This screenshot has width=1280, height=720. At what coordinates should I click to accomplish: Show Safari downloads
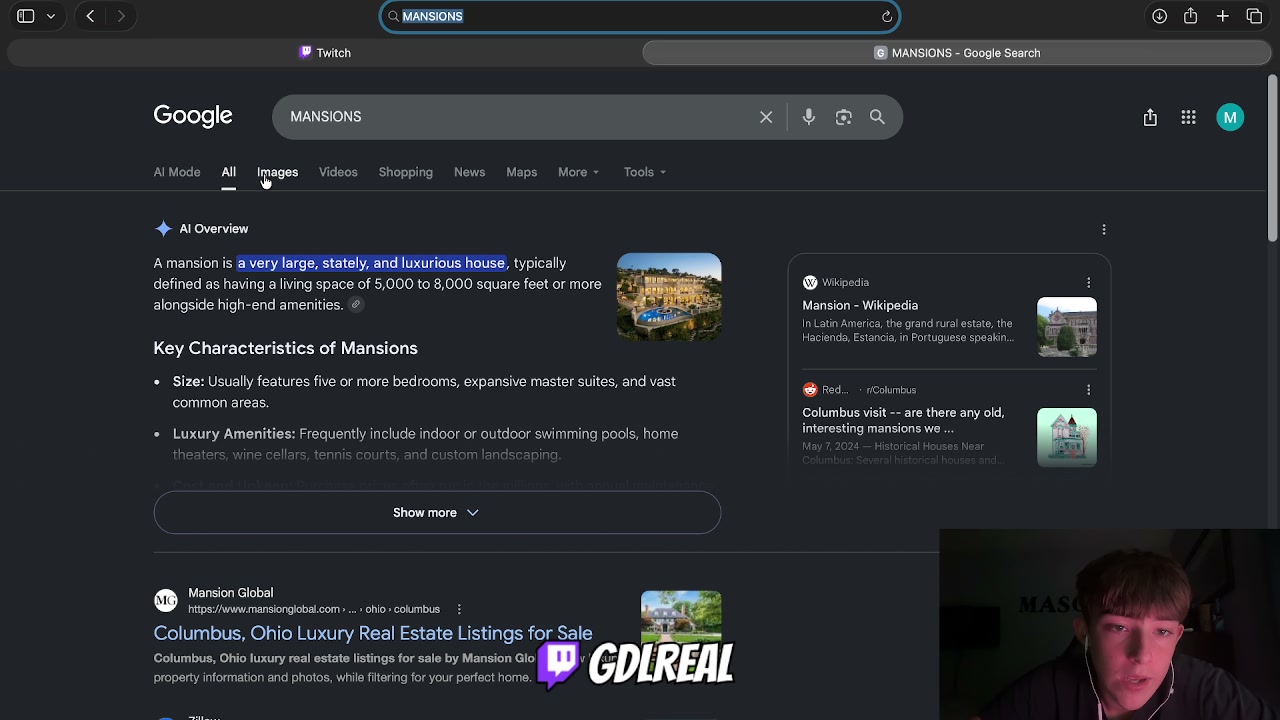click(1159, 16)
